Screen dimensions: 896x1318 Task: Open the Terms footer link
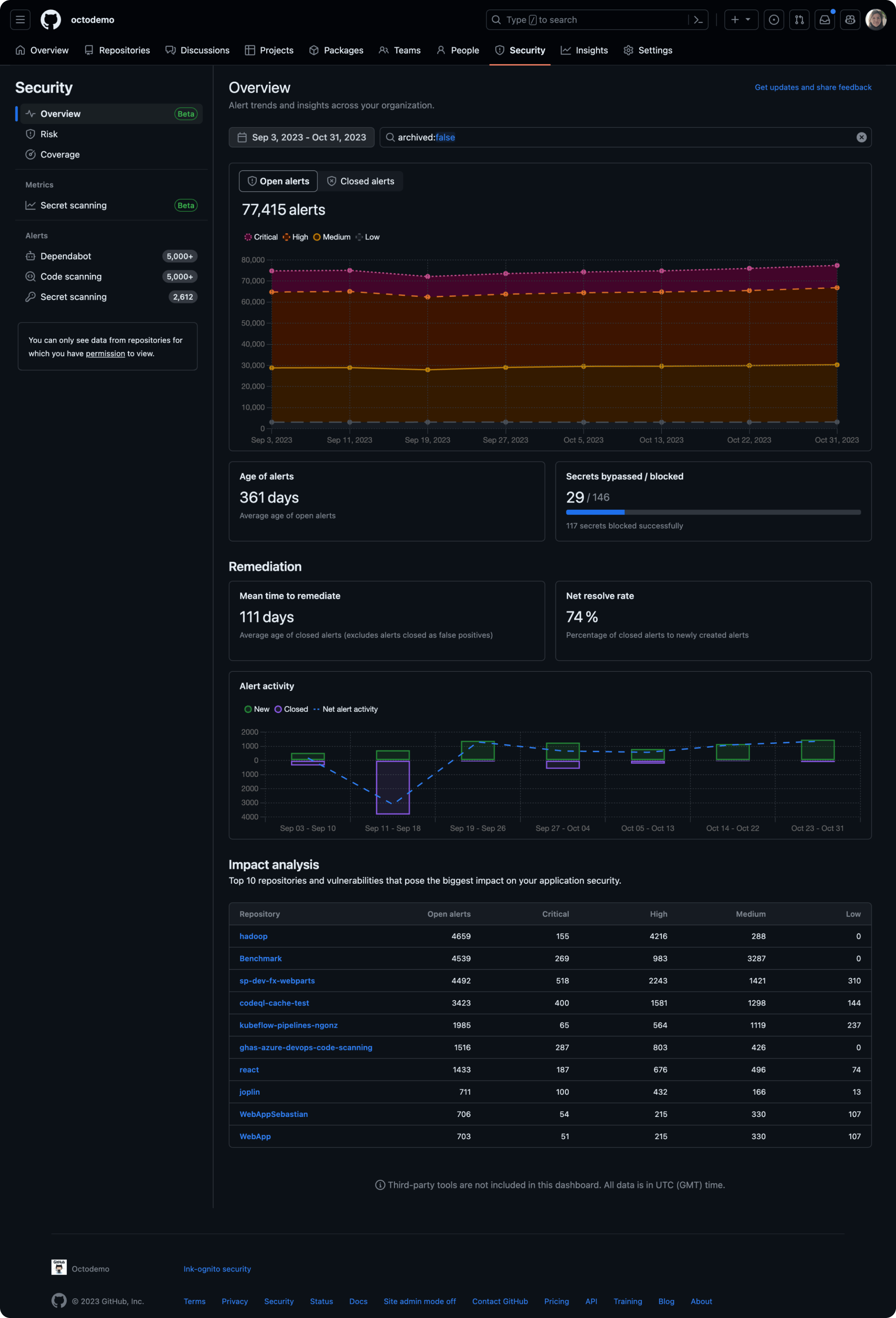coord(195,1302)
